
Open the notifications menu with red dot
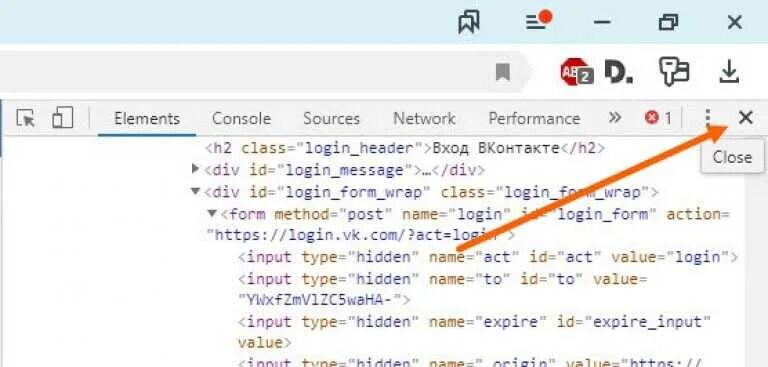539,21
